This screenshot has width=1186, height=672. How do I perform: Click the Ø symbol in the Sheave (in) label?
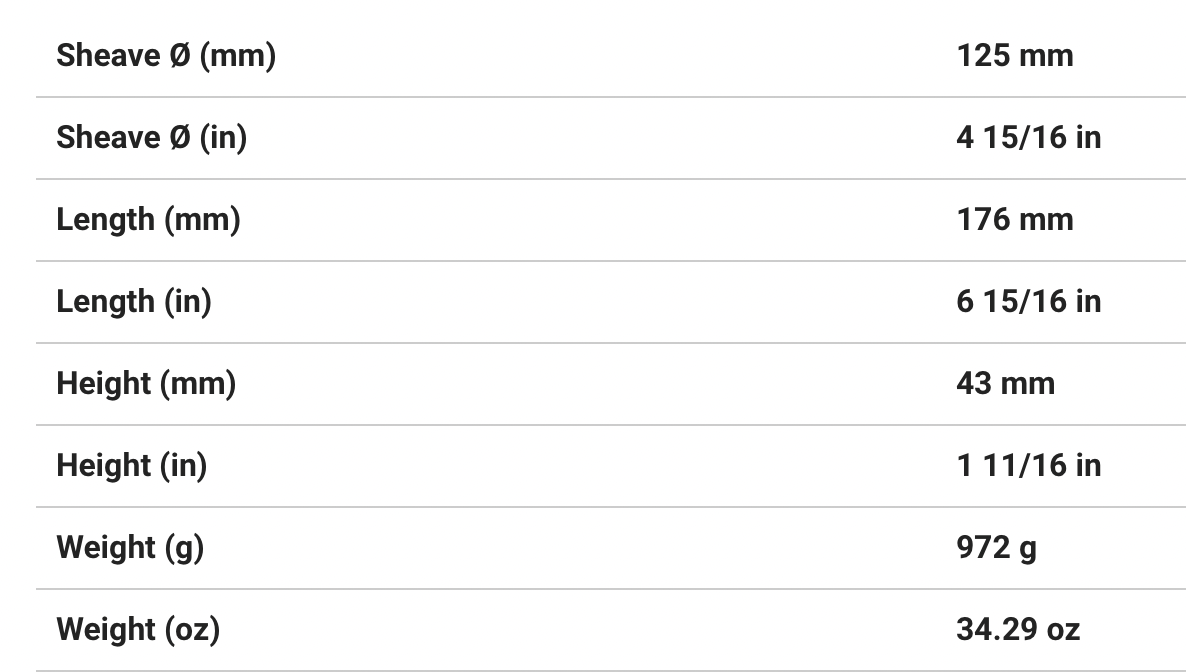pyautogui.click(x=179, y=138)
